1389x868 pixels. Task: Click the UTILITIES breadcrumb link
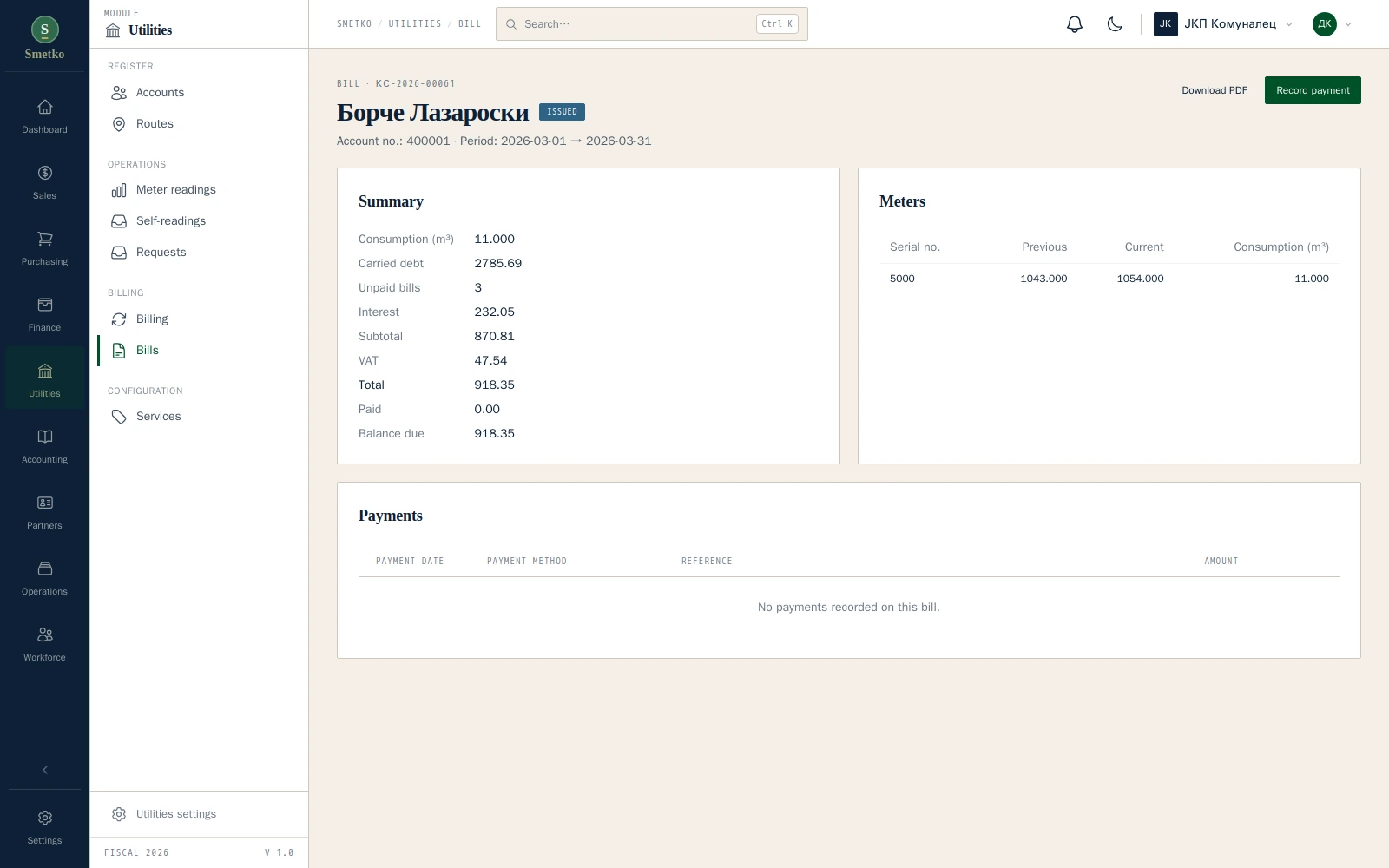tap(415, 24)
